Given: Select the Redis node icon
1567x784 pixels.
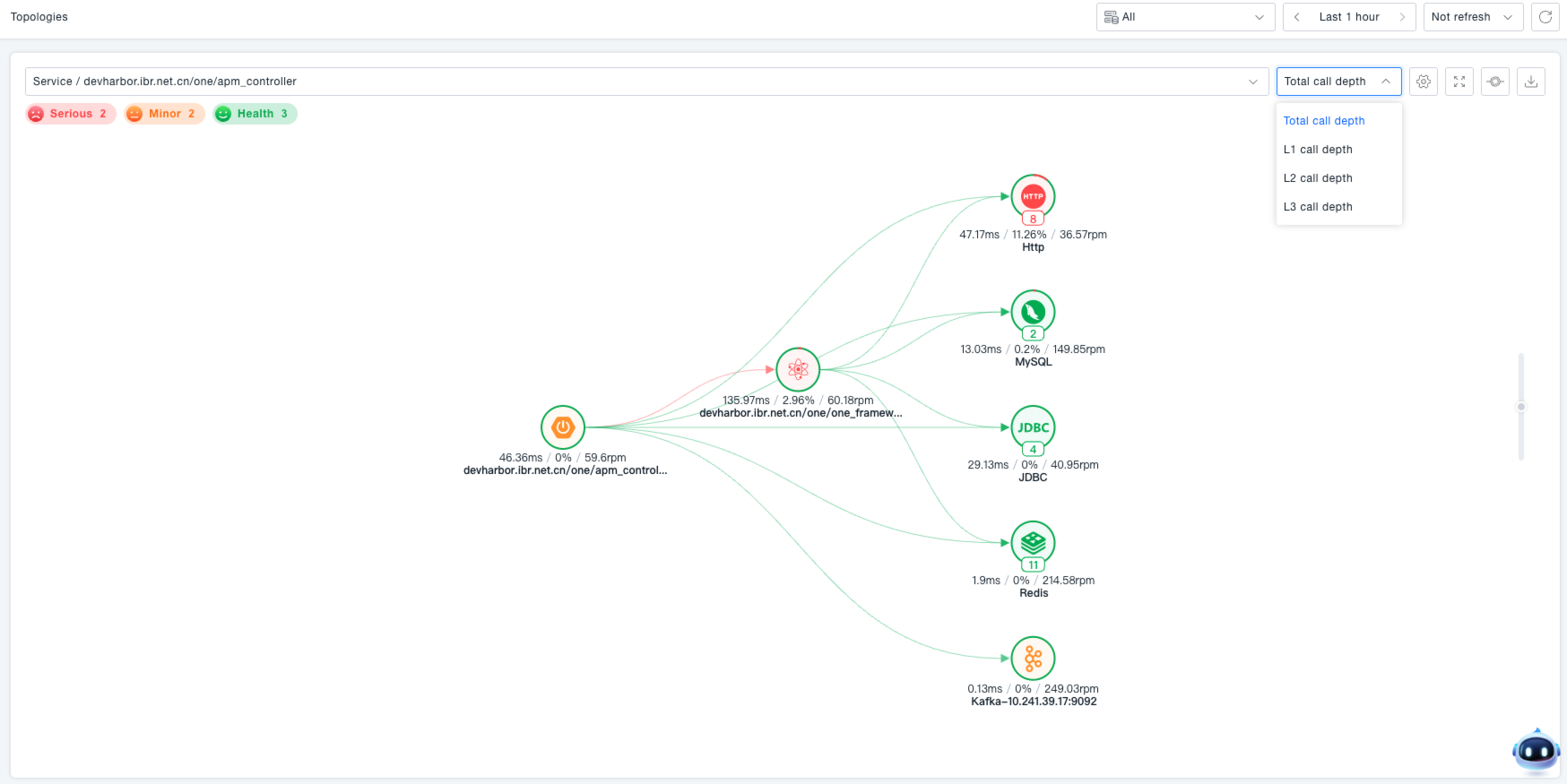Looking at the screenshot, I should pyautogui.click(x=1033, y=542).
